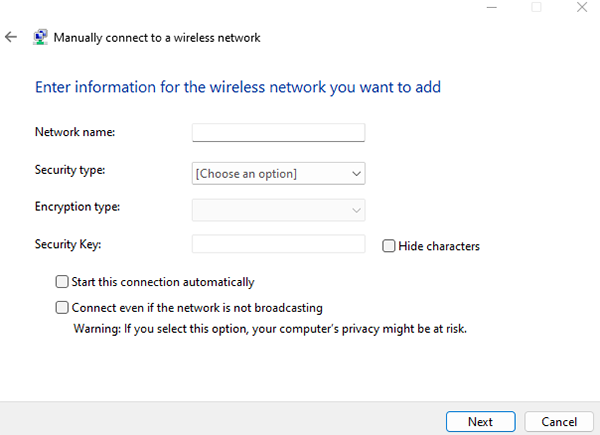Close the wizard window

pyautogui.click(x=584, y=7)
